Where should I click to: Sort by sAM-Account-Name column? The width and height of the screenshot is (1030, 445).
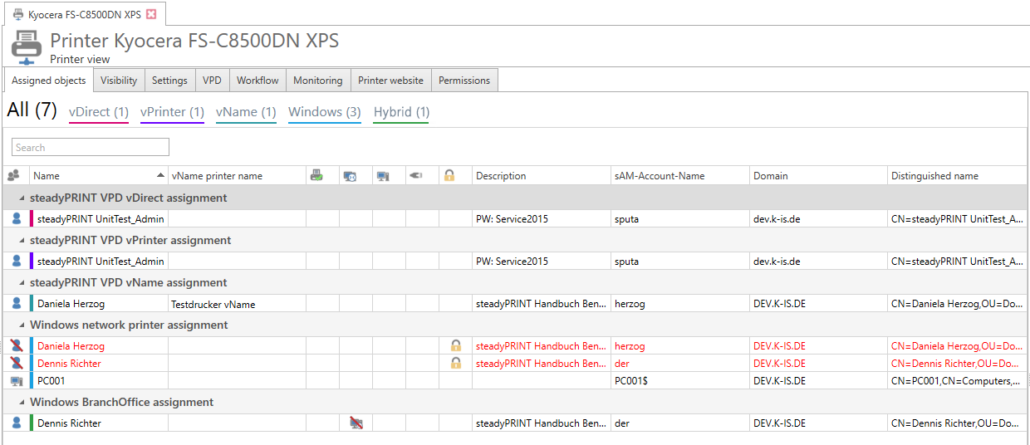tap(679, 176)
